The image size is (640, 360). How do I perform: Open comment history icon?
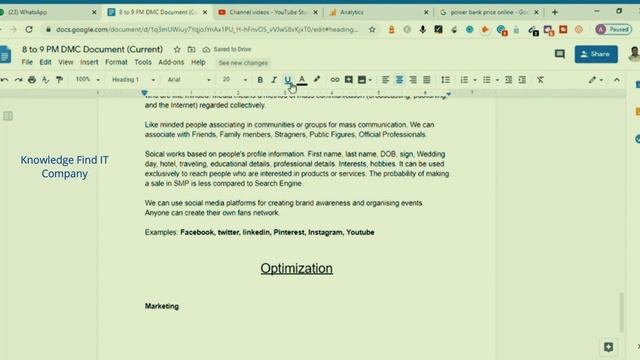(x=560, y=54)
